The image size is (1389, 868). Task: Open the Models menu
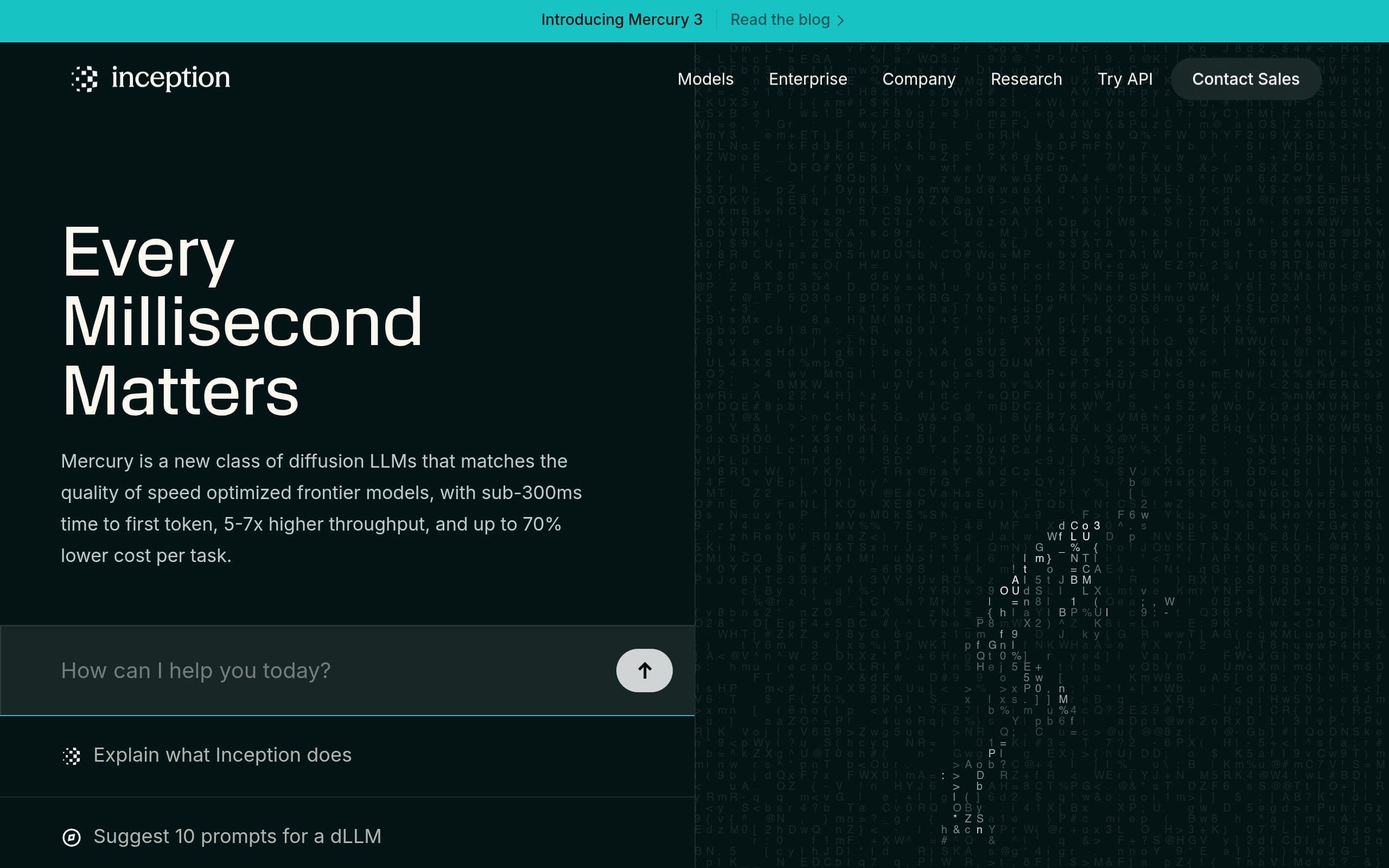705,79
